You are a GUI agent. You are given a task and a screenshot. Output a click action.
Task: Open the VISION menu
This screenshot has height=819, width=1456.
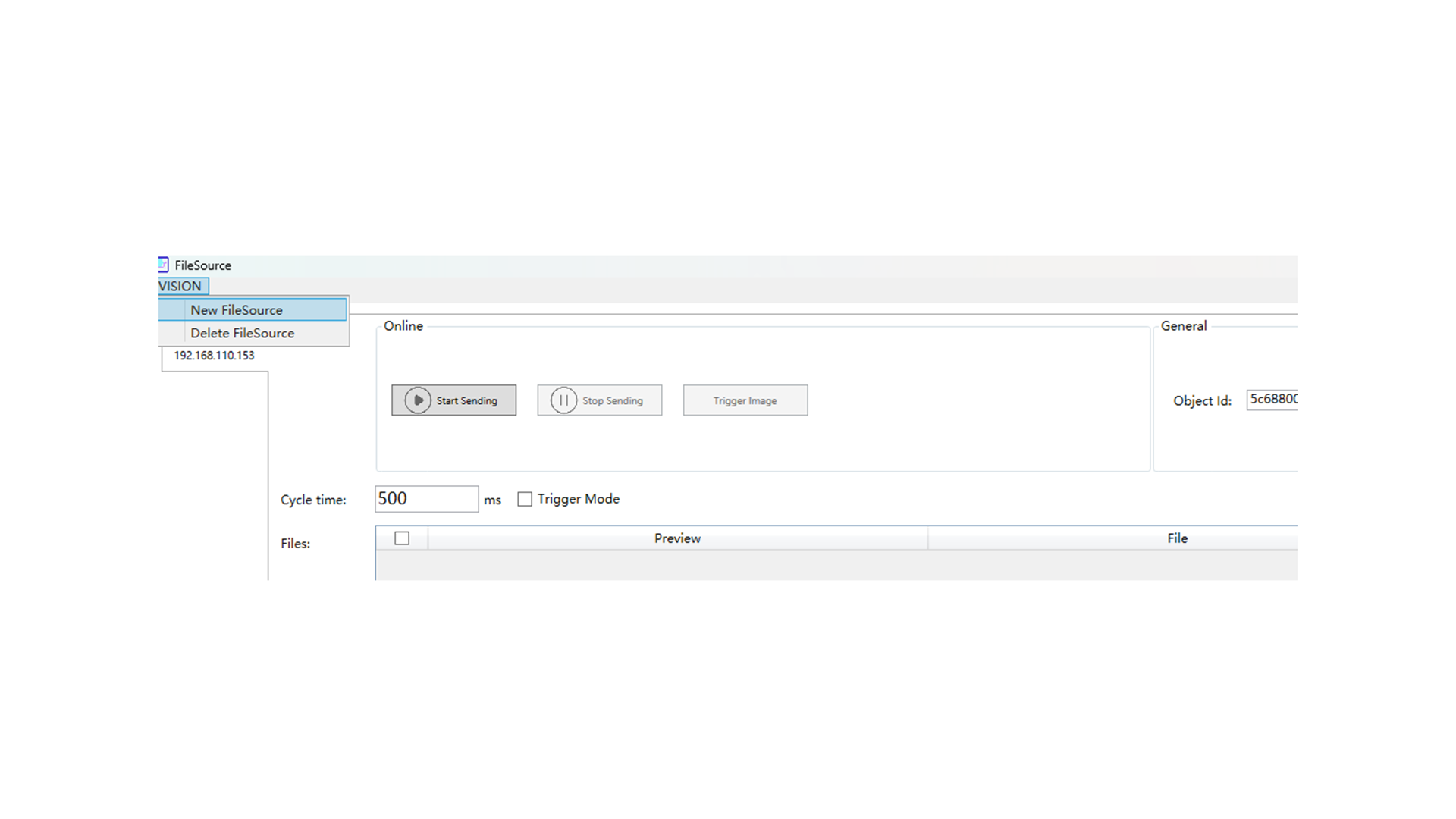click(x=180, y=286)
